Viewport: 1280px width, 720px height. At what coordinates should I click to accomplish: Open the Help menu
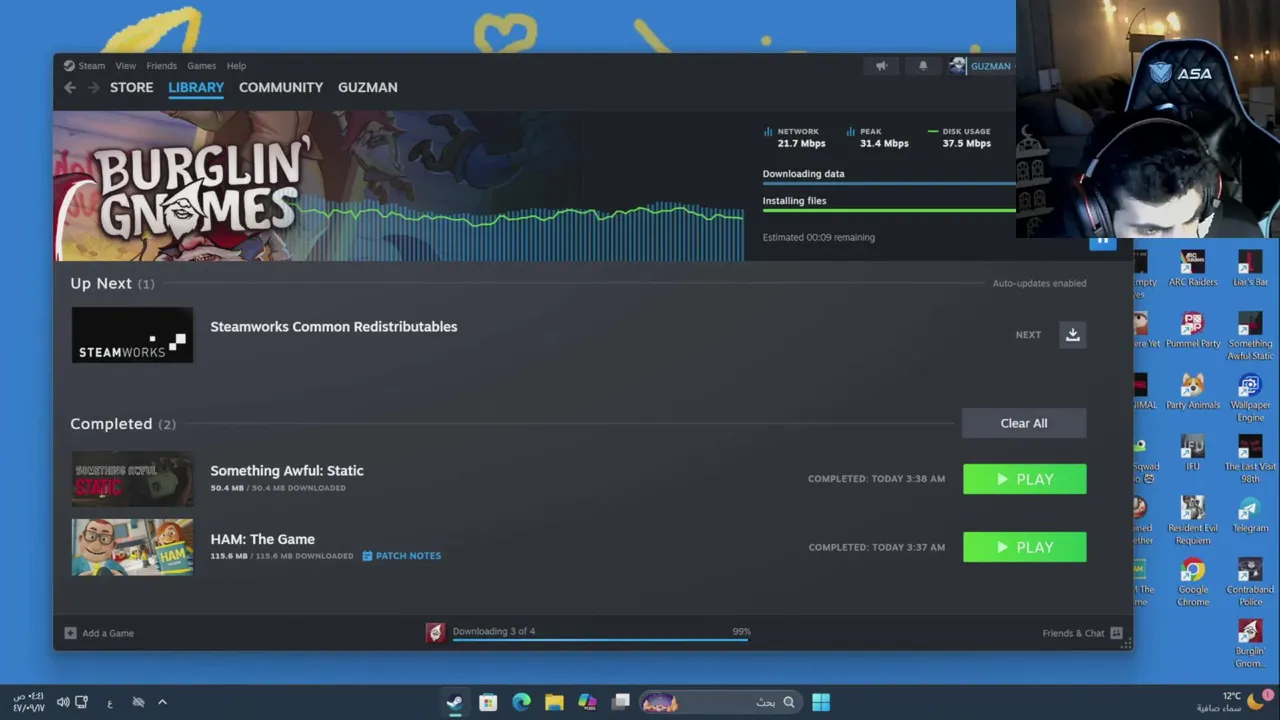[x=236, y=66]
